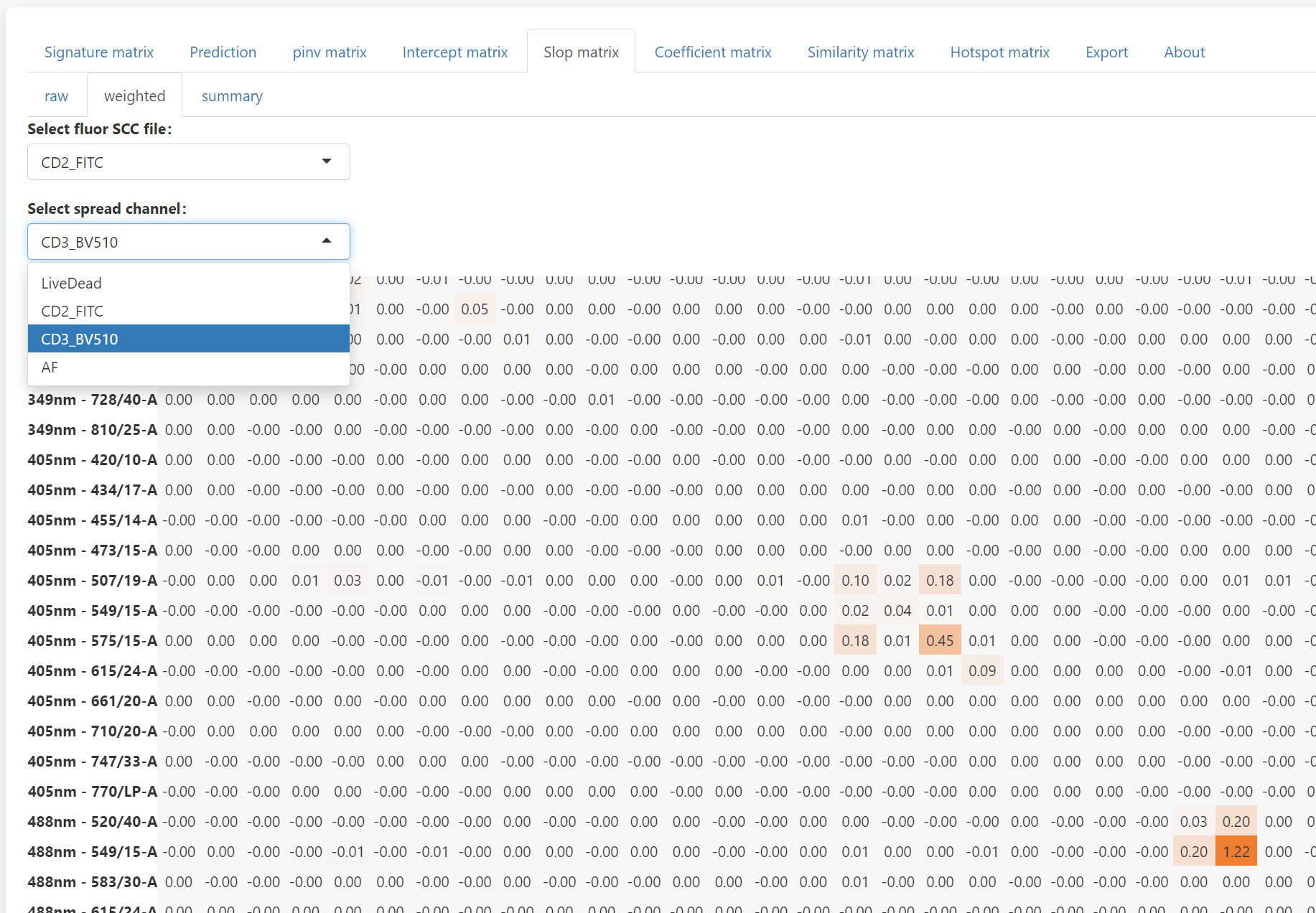This screenshot has width=1316, height=913.
Task: Expand the fluor SCC file dropdown
Action: point(188,162)
